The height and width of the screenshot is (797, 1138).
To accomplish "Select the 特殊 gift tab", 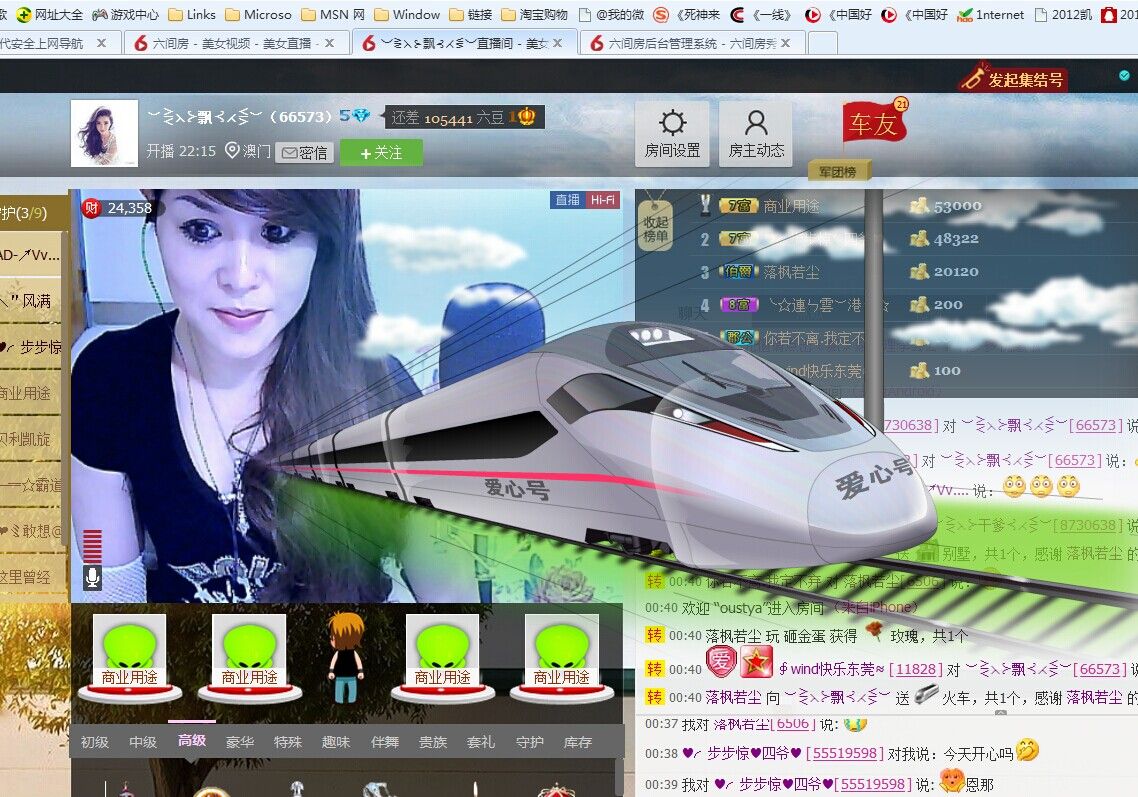I will point(288,742).
